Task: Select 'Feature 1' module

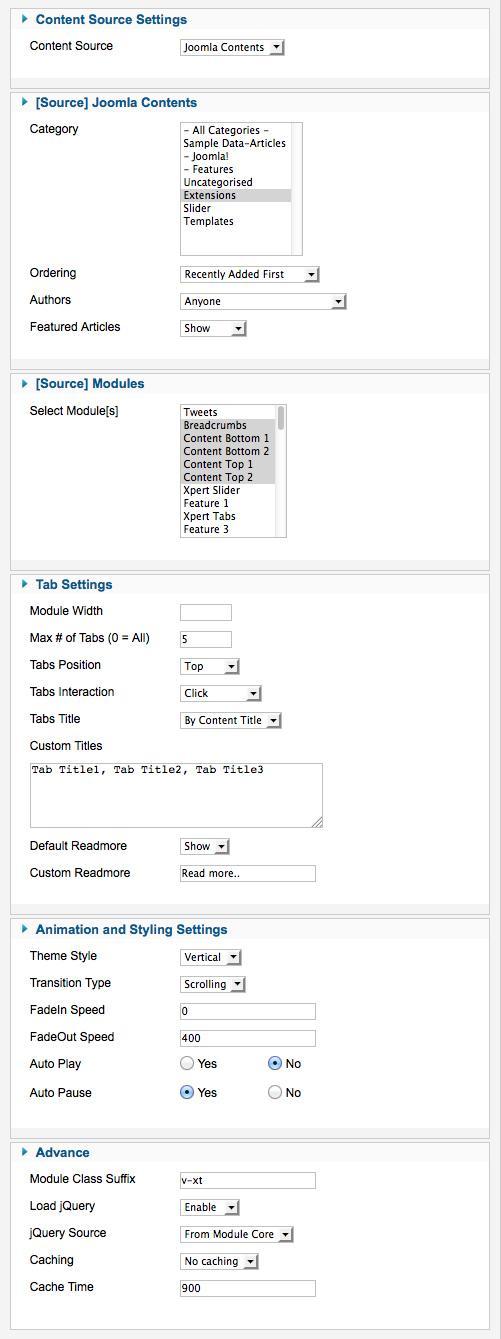Action: click(x=228, y=503)
